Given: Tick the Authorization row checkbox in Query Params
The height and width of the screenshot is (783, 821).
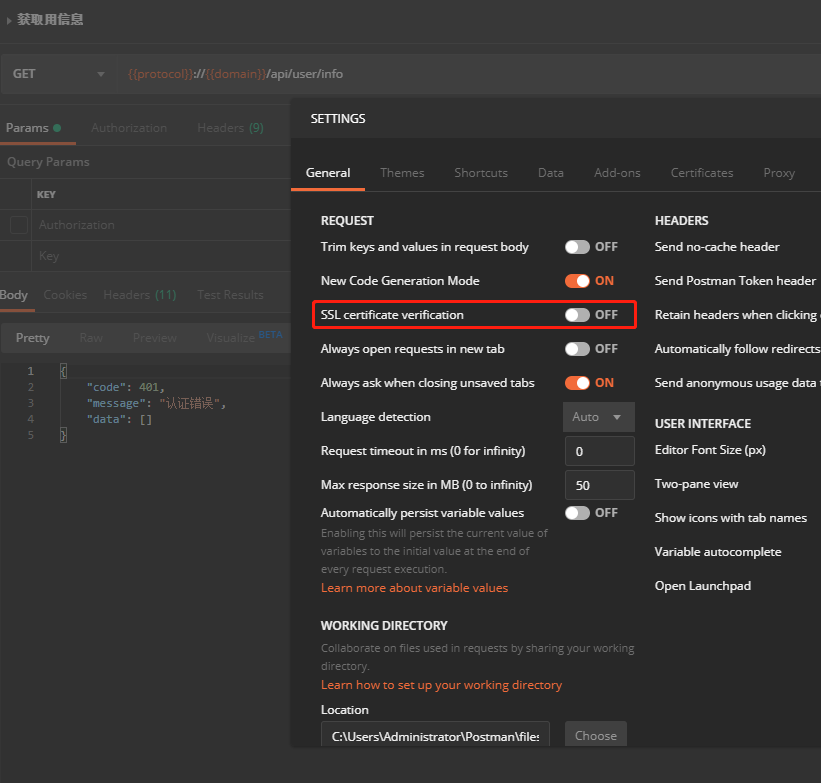Looking at the screenshot, I should click(x=19, y=225).
